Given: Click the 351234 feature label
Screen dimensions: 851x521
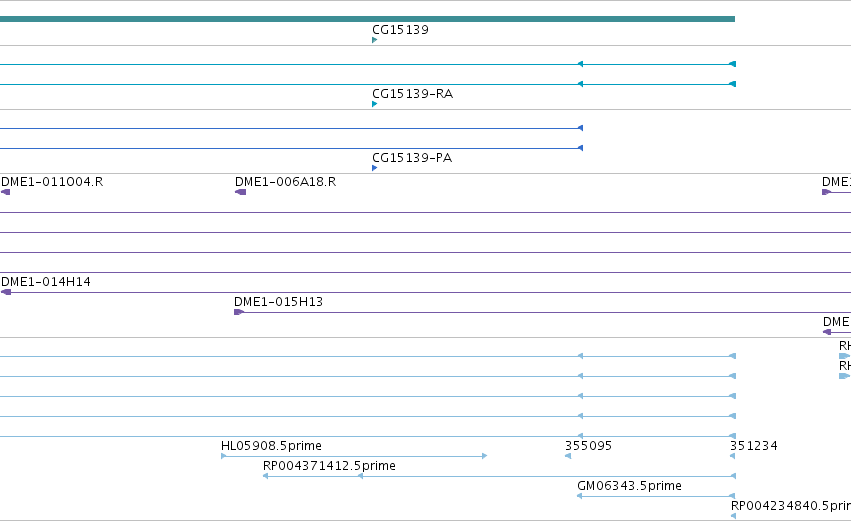Looking at the screenshot, I should 754,446.
